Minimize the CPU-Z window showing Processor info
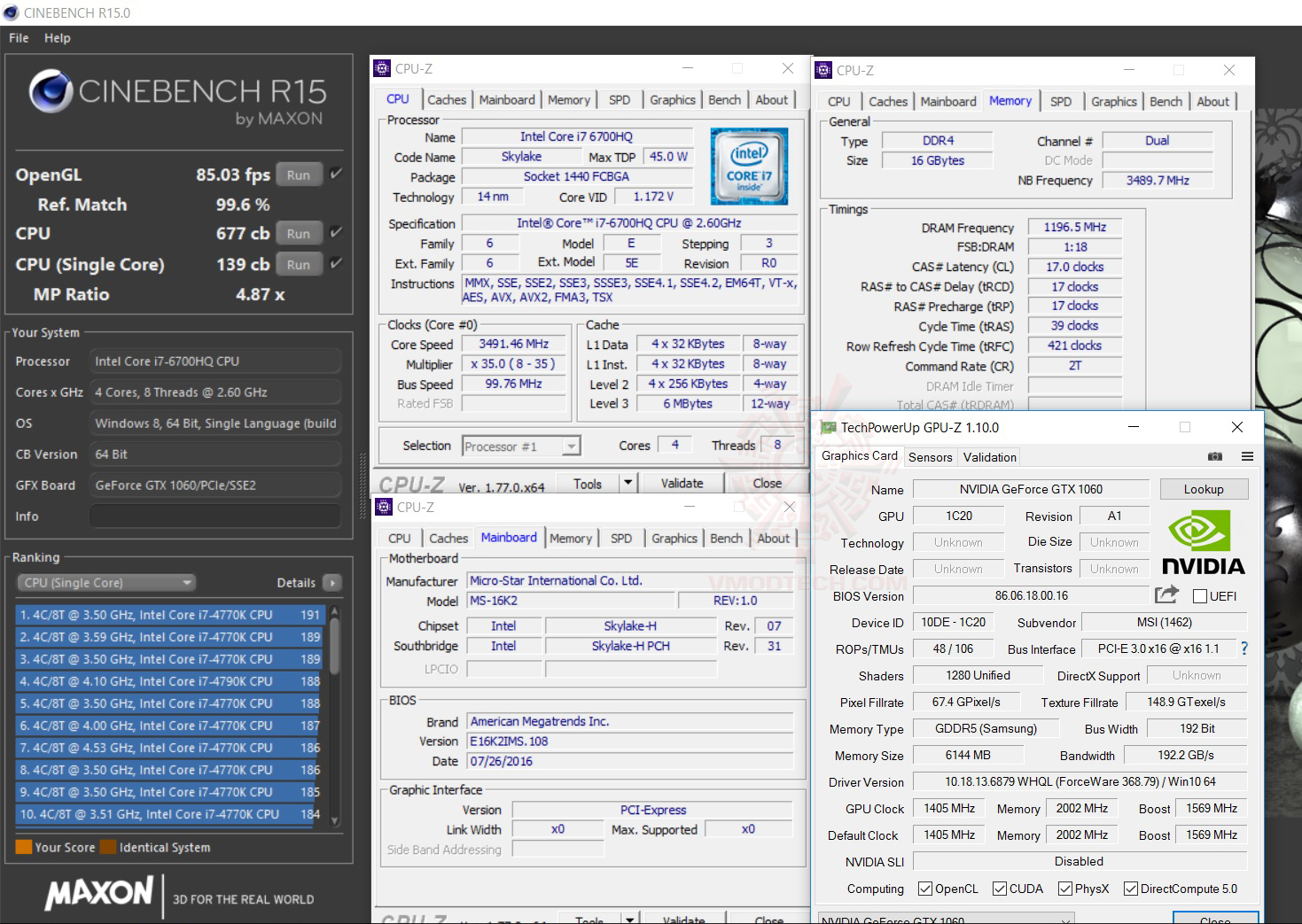This screenshot has height=924, width=1302. click(x=687, y=68)
